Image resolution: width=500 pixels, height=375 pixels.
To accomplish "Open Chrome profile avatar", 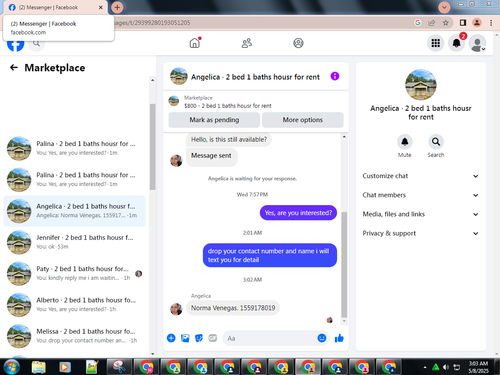I will coord(477,23).
